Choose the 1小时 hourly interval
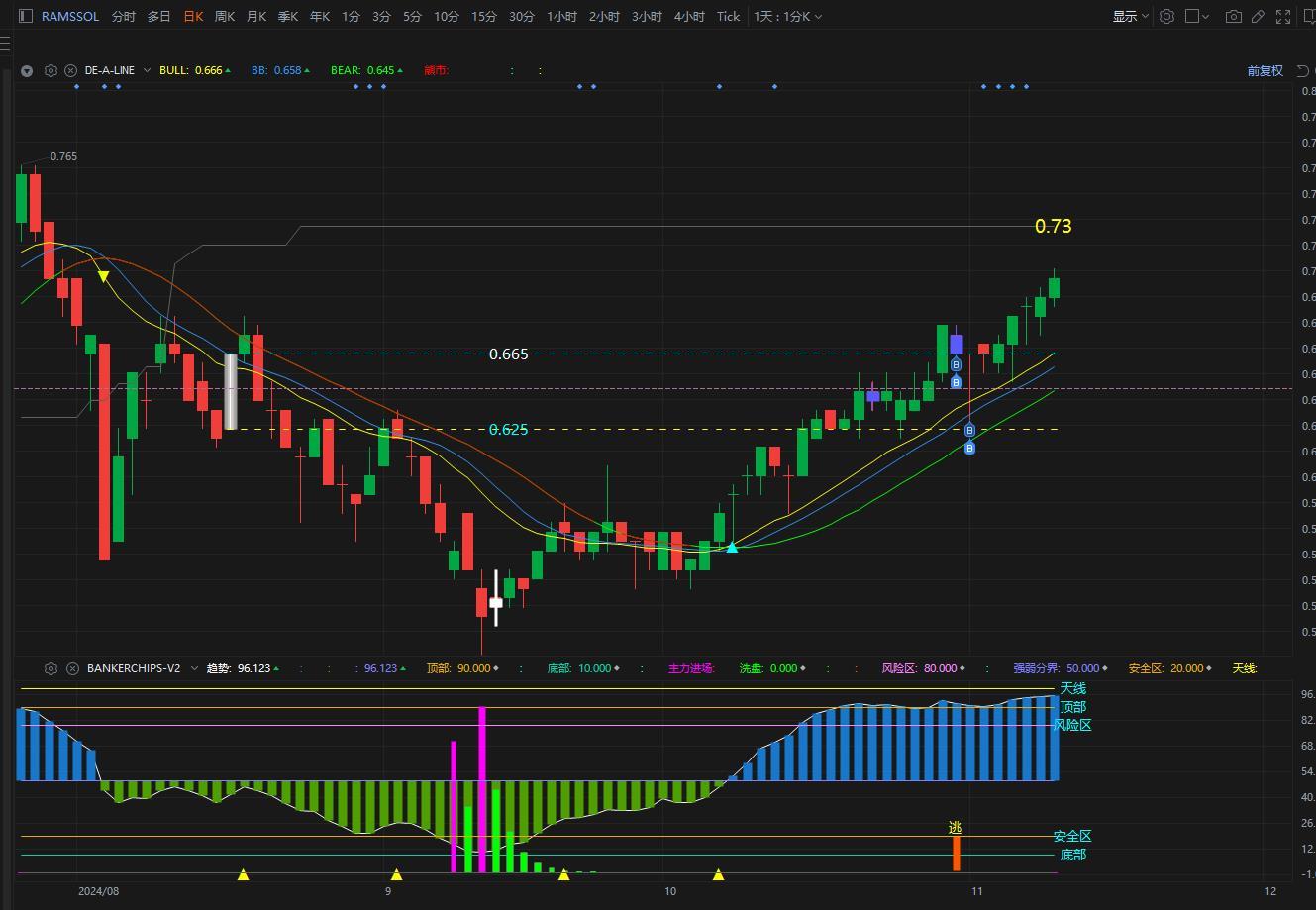Screen dimensions: 1316x910 (561, 16)
